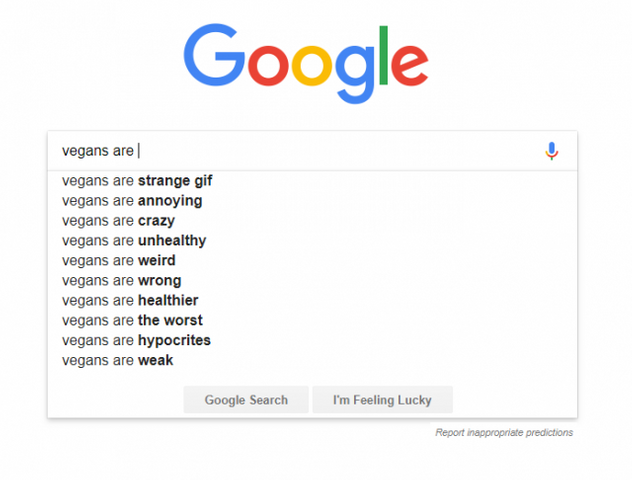Select suggestion "vegans are strange gif"
Screen dimensions: 632x480
137,181
